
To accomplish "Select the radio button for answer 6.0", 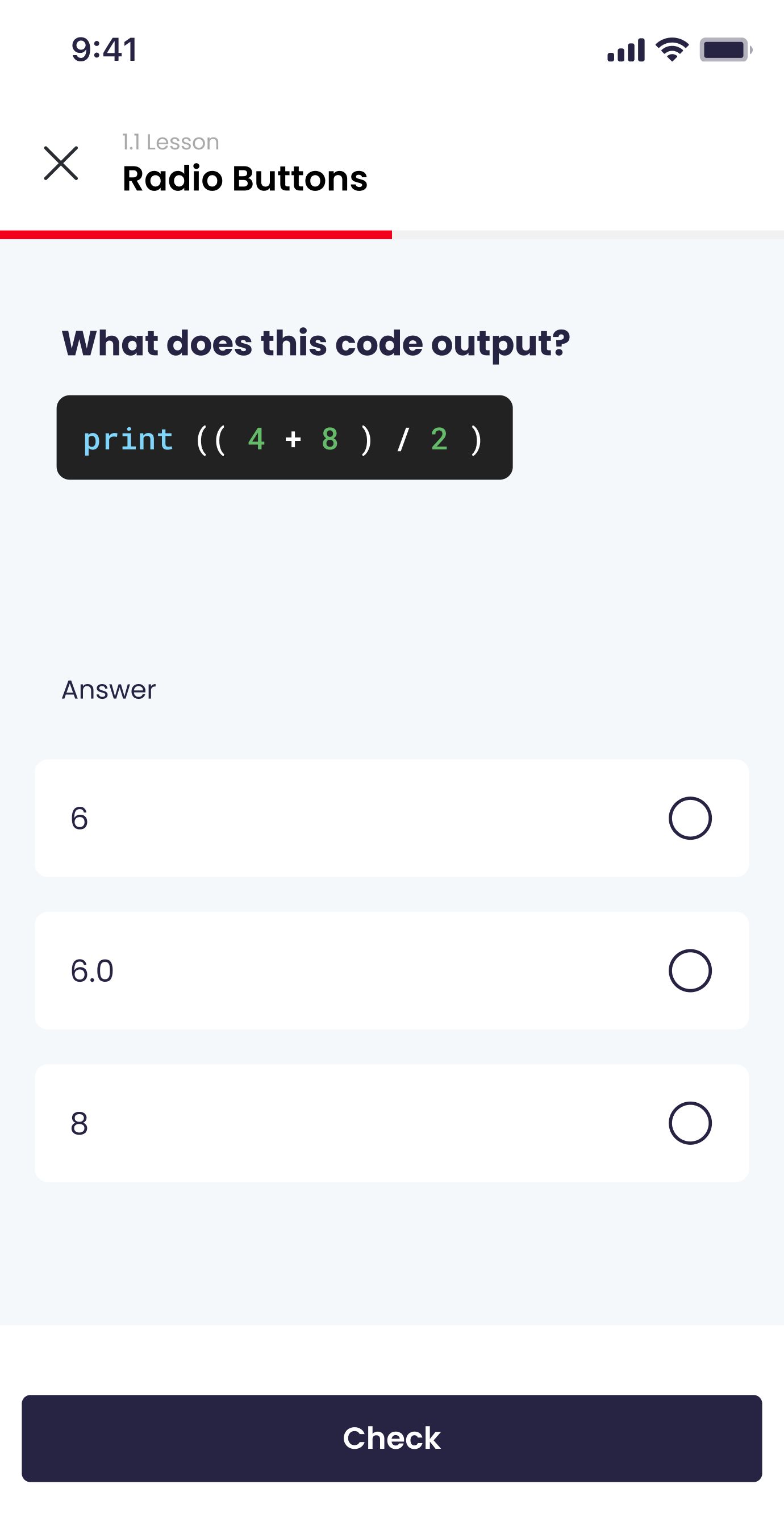I will click(x=690, y=970).
